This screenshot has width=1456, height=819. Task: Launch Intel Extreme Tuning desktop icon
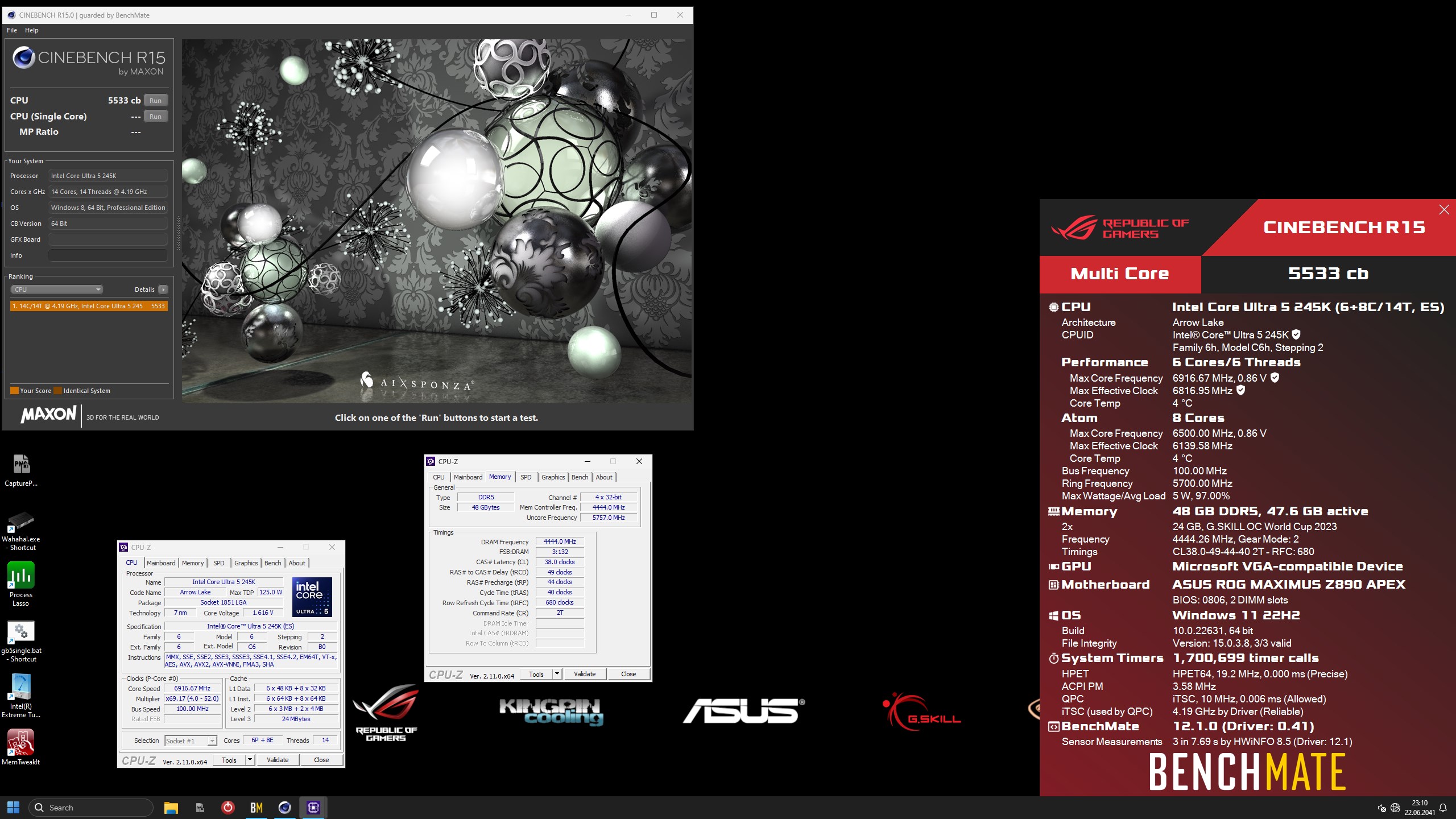[21, 696]
